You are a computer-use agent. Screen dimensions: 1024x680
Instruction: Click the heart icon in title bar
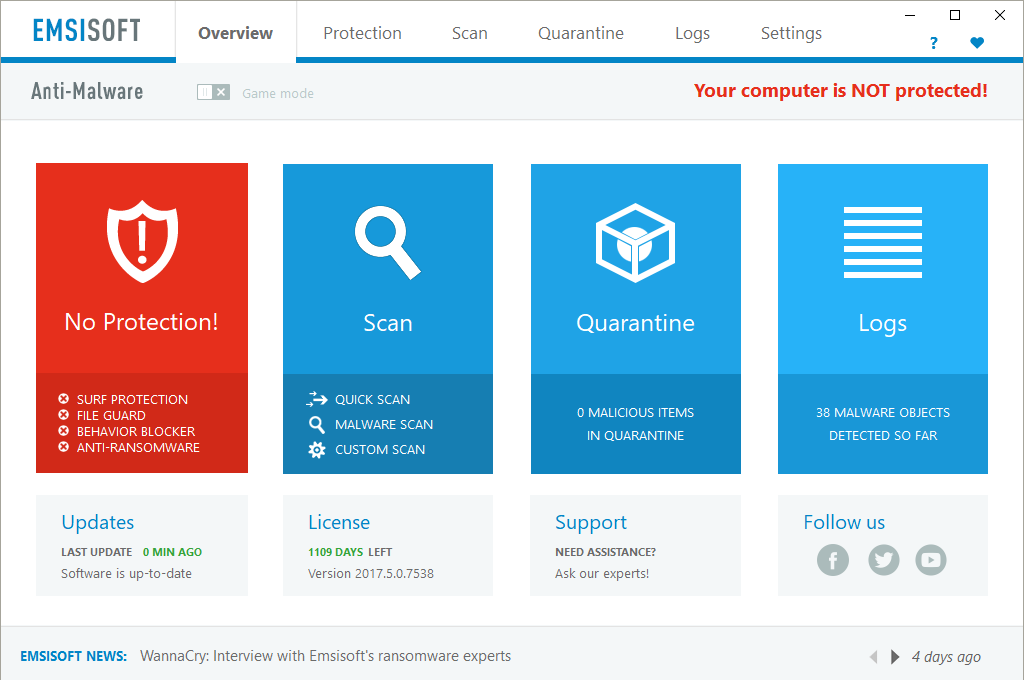[977, 43]
